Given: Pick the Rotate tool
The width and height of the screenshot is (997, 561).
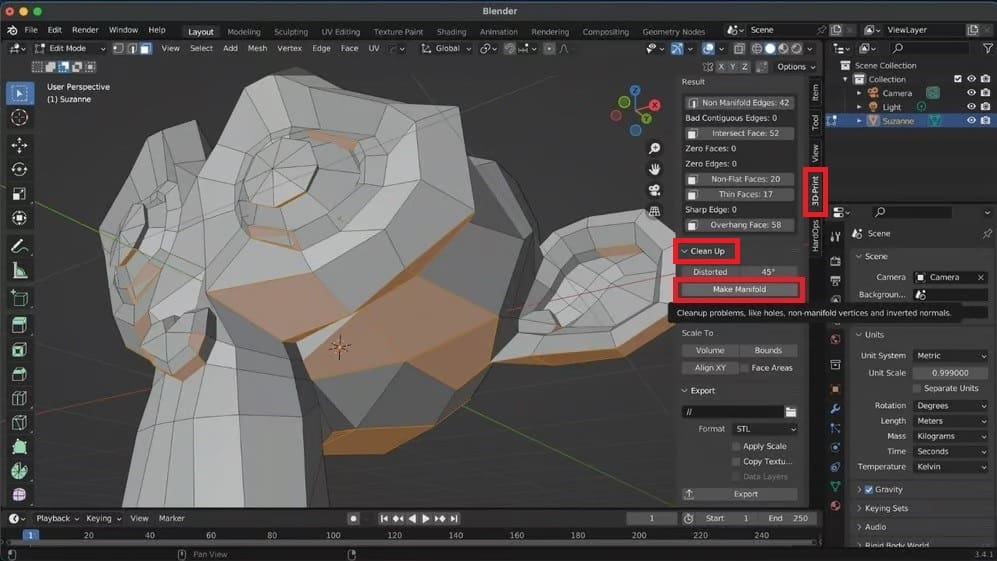Looking at the screenshot, I should pyautogui.click(x=19, y=170).
